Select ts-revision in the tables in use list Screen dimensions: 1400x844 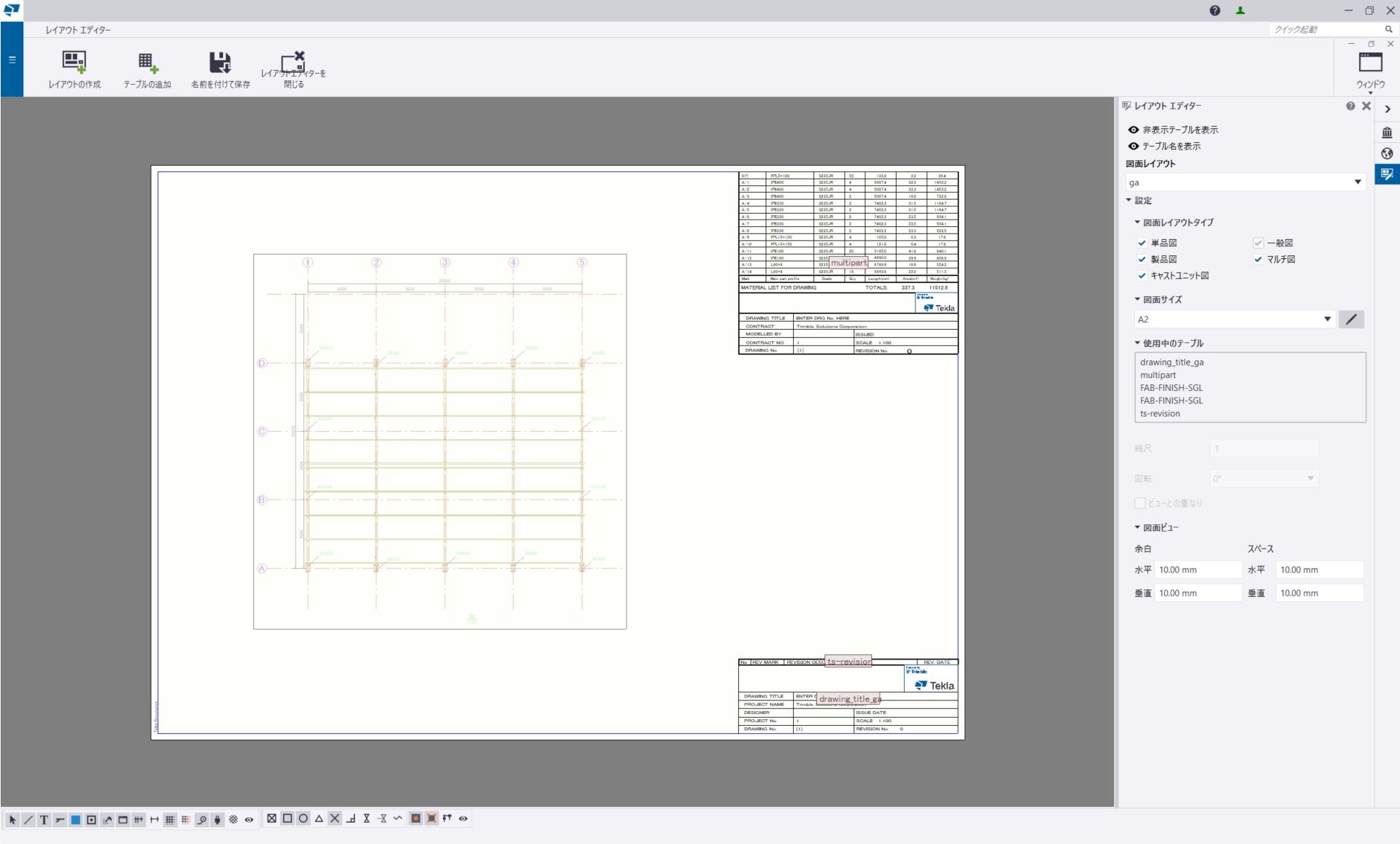[x=1160, y=413]
